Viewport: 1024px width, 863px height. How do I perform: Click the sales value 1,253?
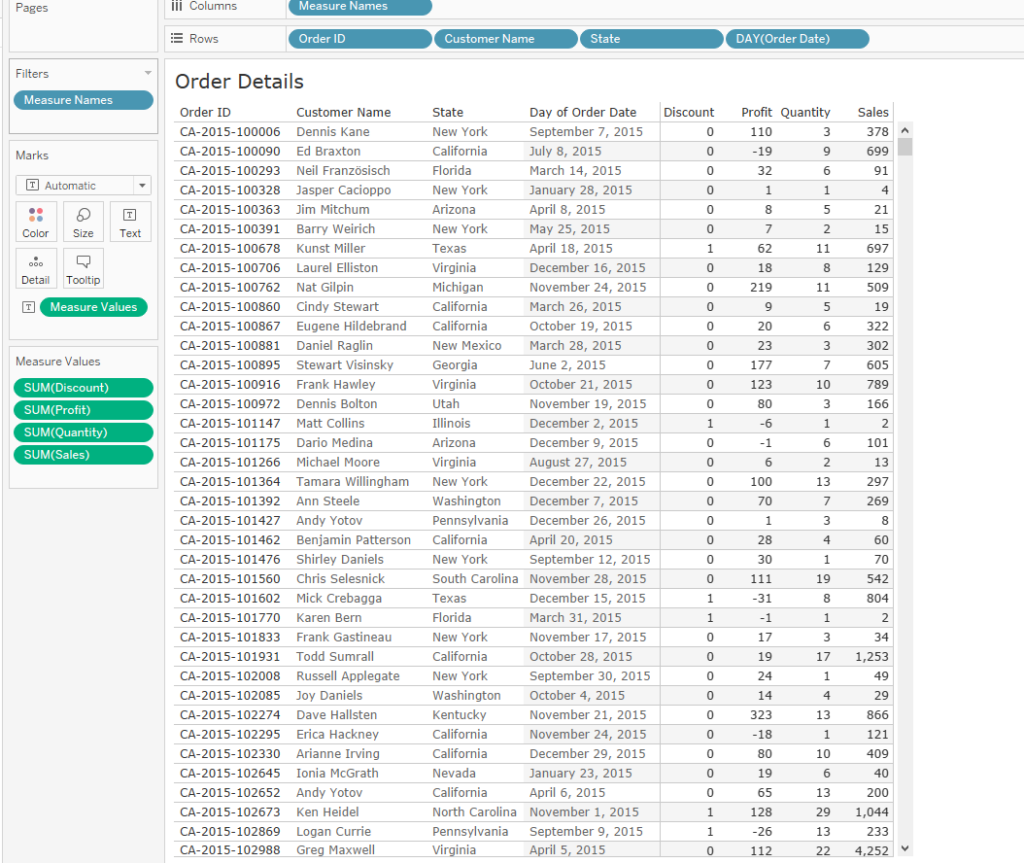(x=872, y=657)
